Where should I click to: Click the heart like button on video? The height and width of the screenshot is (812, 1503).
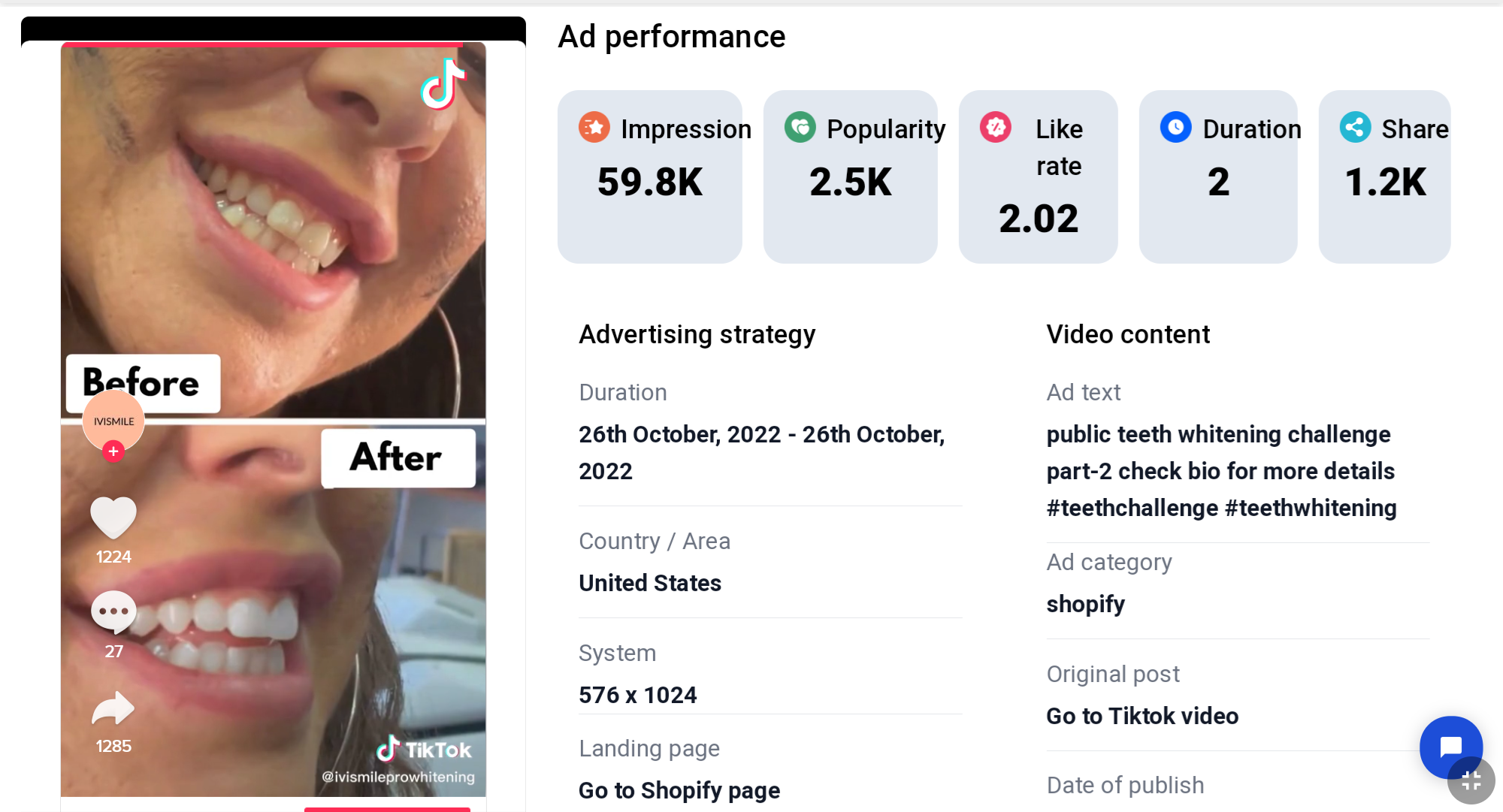click(113, 516)
